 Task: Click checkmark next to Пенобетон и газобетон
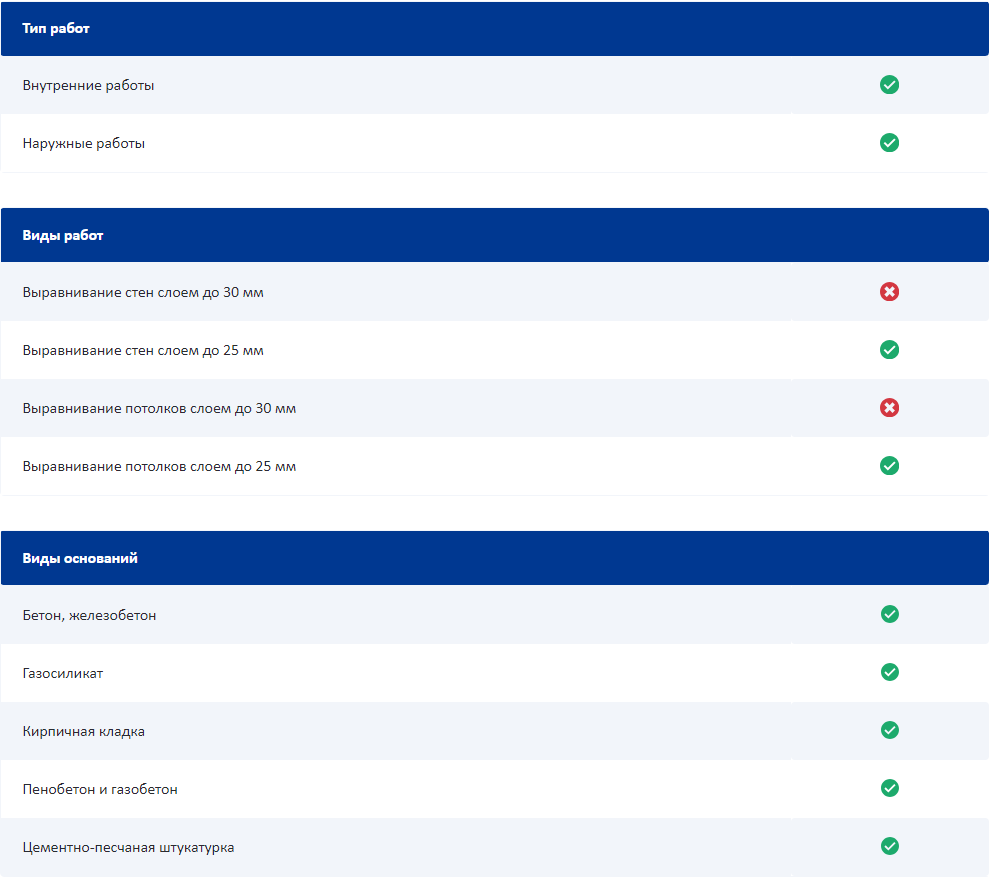889,788
